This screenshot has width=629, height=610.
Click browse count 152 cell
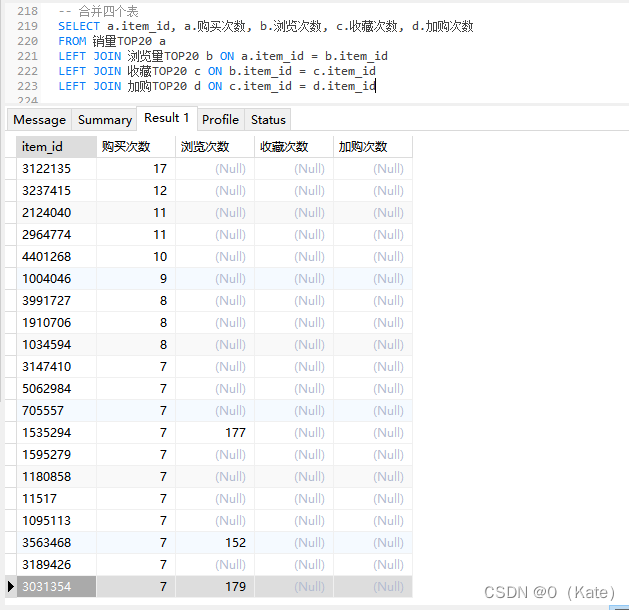215,543
